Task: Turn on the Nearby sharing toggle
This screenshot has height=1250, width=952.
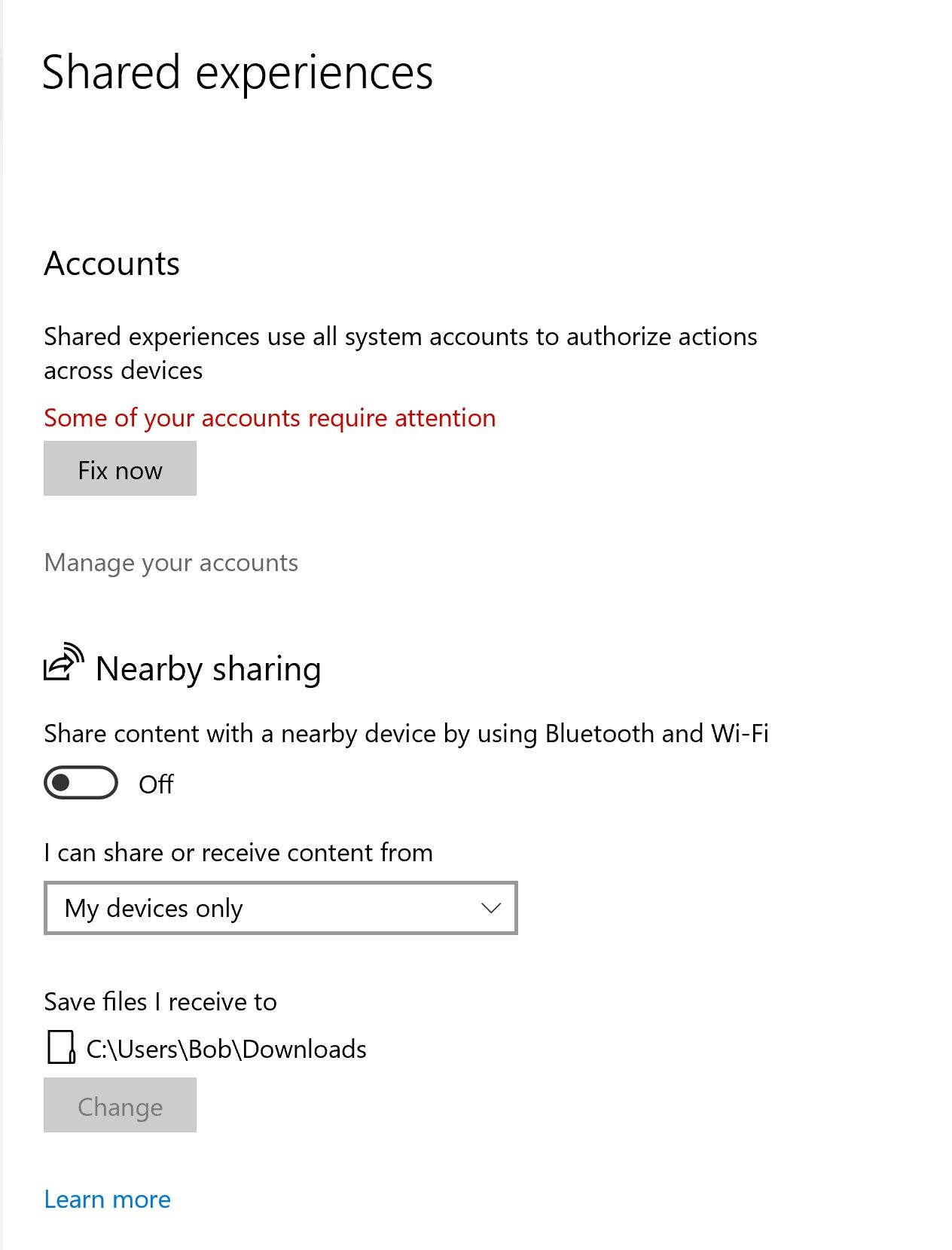Action: [x=81, y=783]
